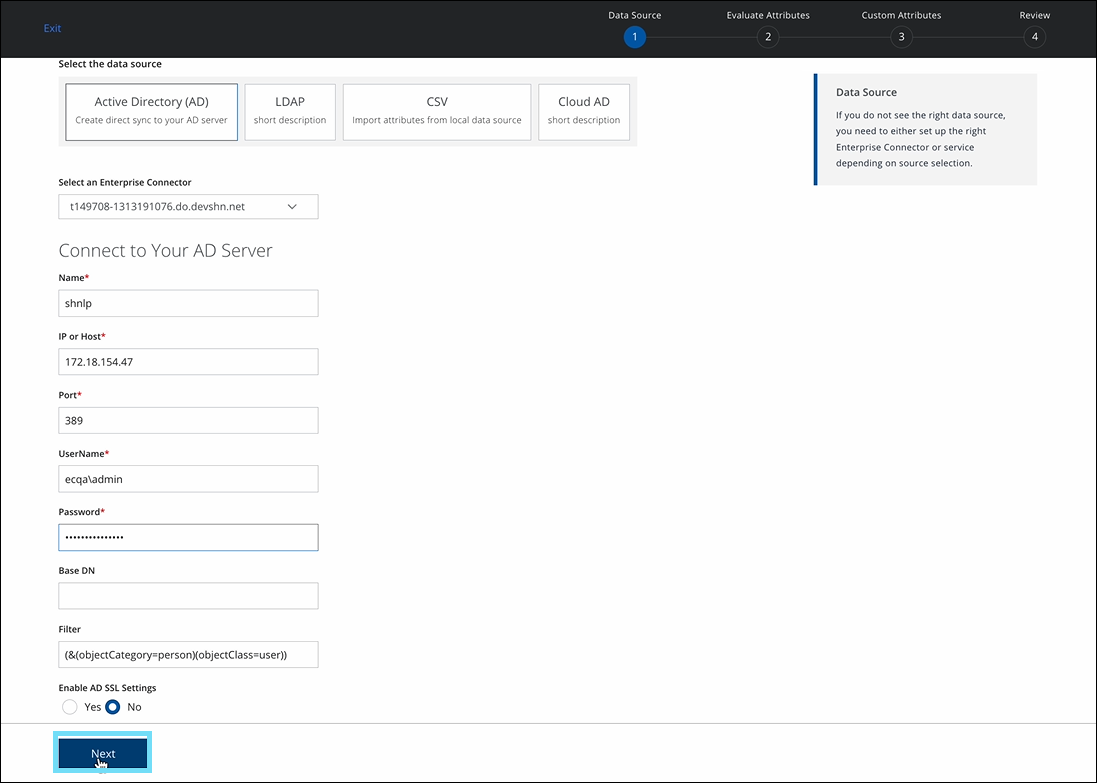Screen dimensions: 1097x783
Task: Select Yes for Enable AD SSL Settings
Action: click(70, 707)
